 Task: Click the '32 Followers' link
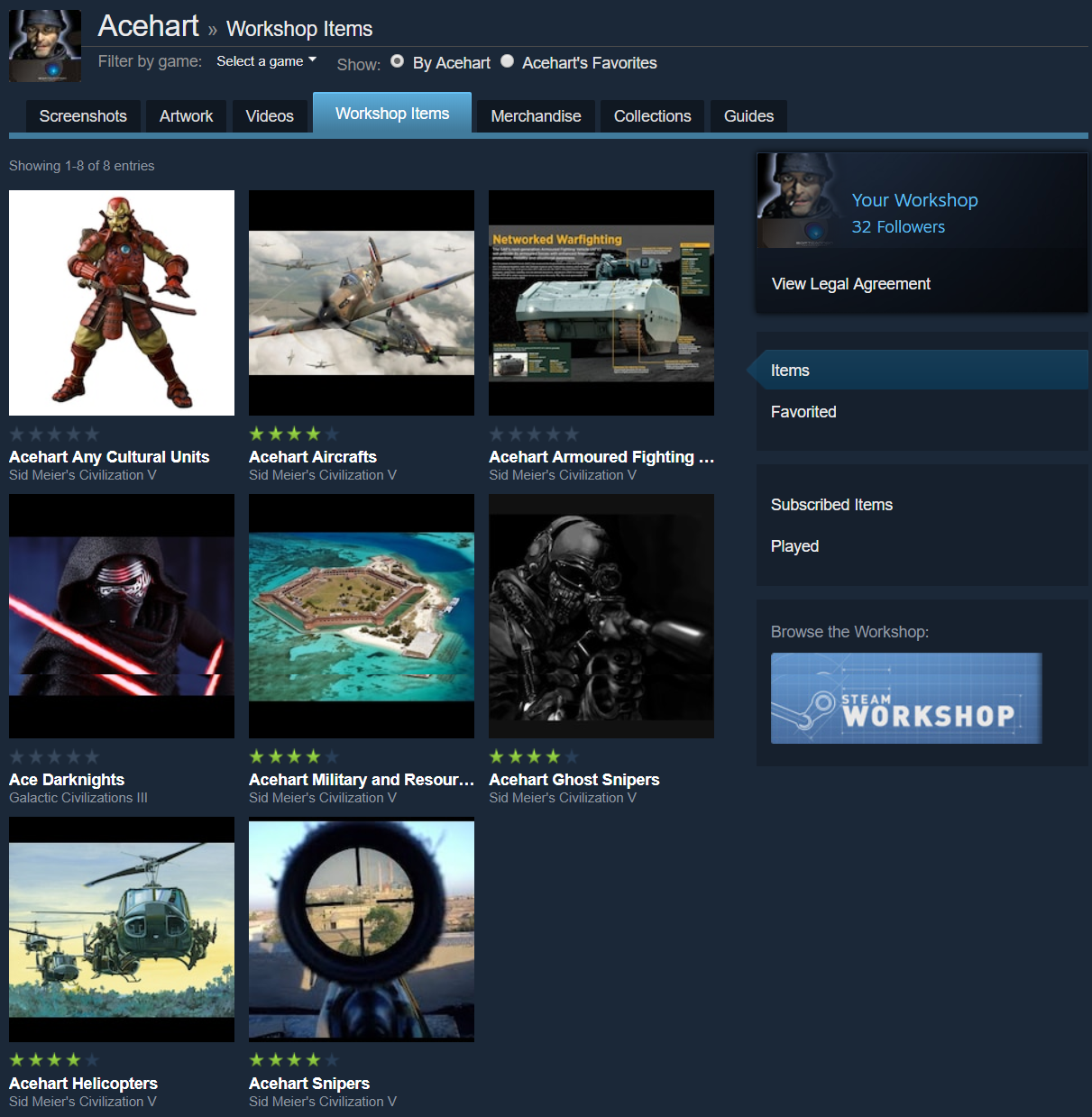tap(898, 227)
